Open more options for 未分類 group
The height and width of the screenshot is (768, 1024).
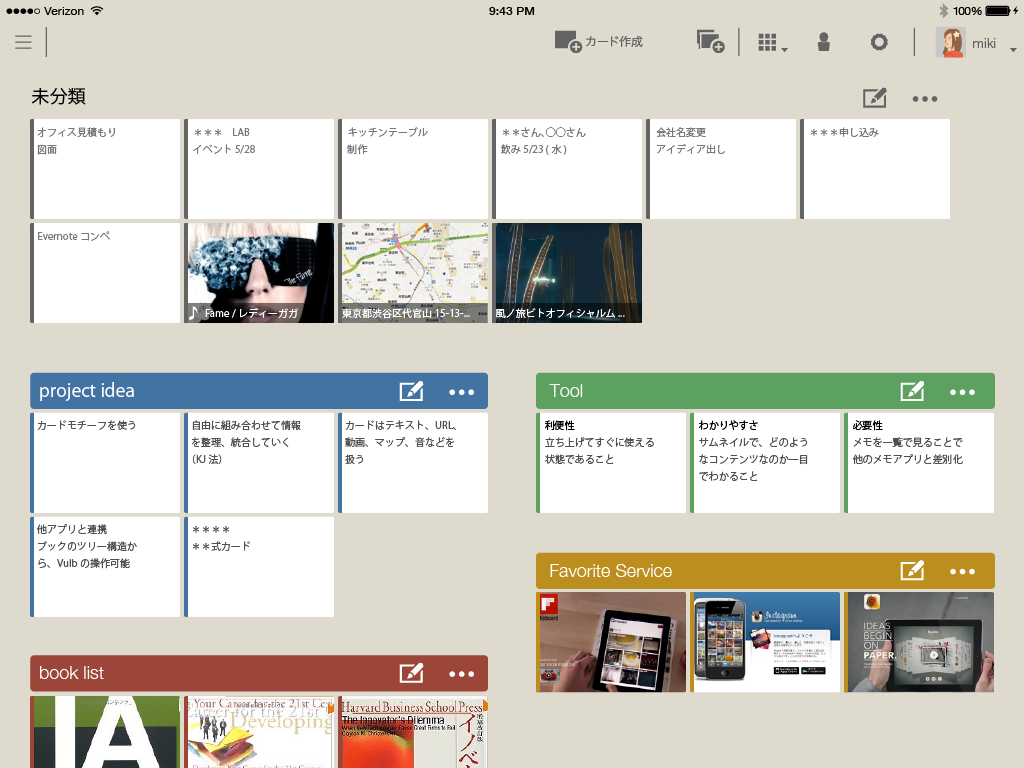click(x=925, y=98)
